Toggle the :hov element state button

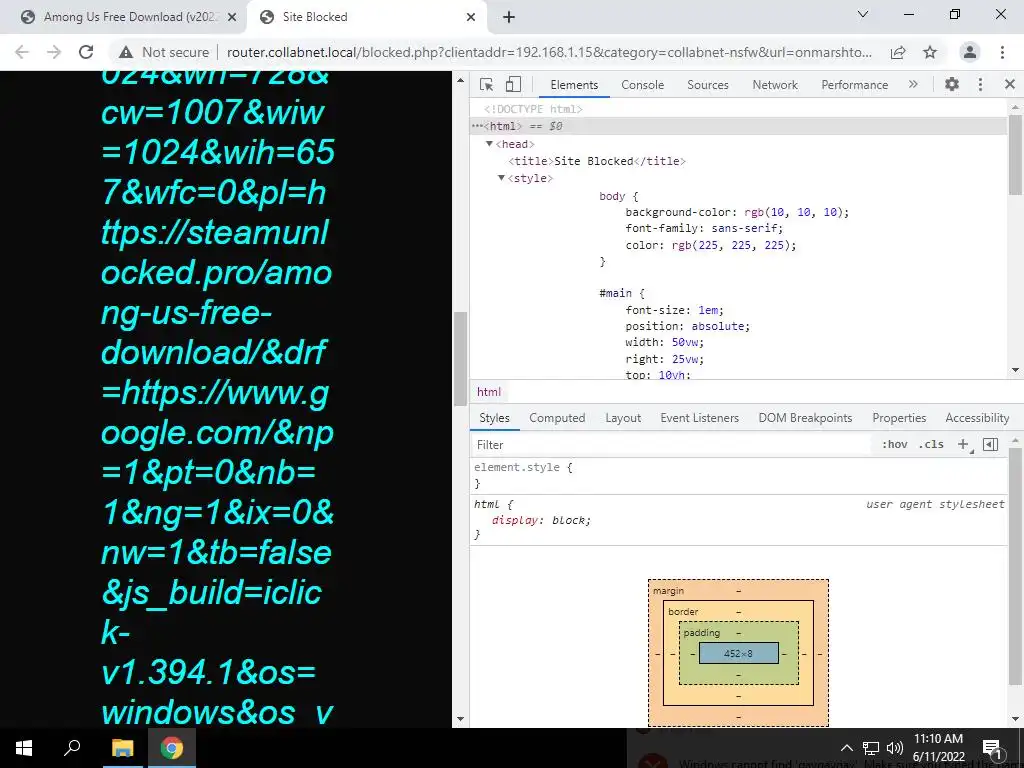tap(895, 445)
